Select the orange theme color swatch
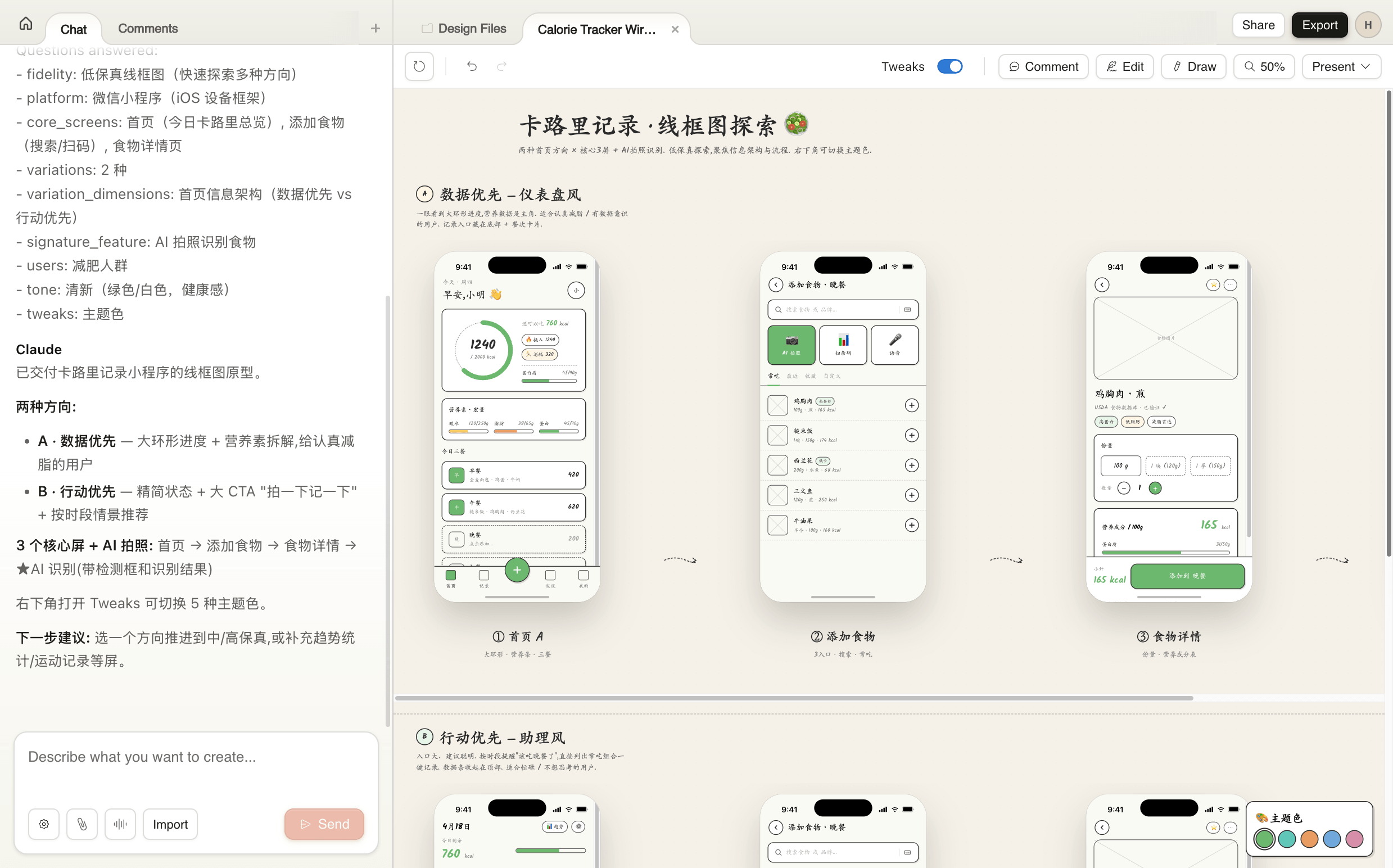The image size is (1393, 868). 1310,839
